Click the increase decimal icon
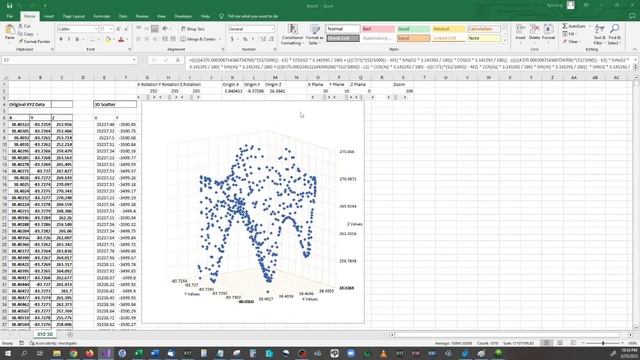 (x=263, y=39)
